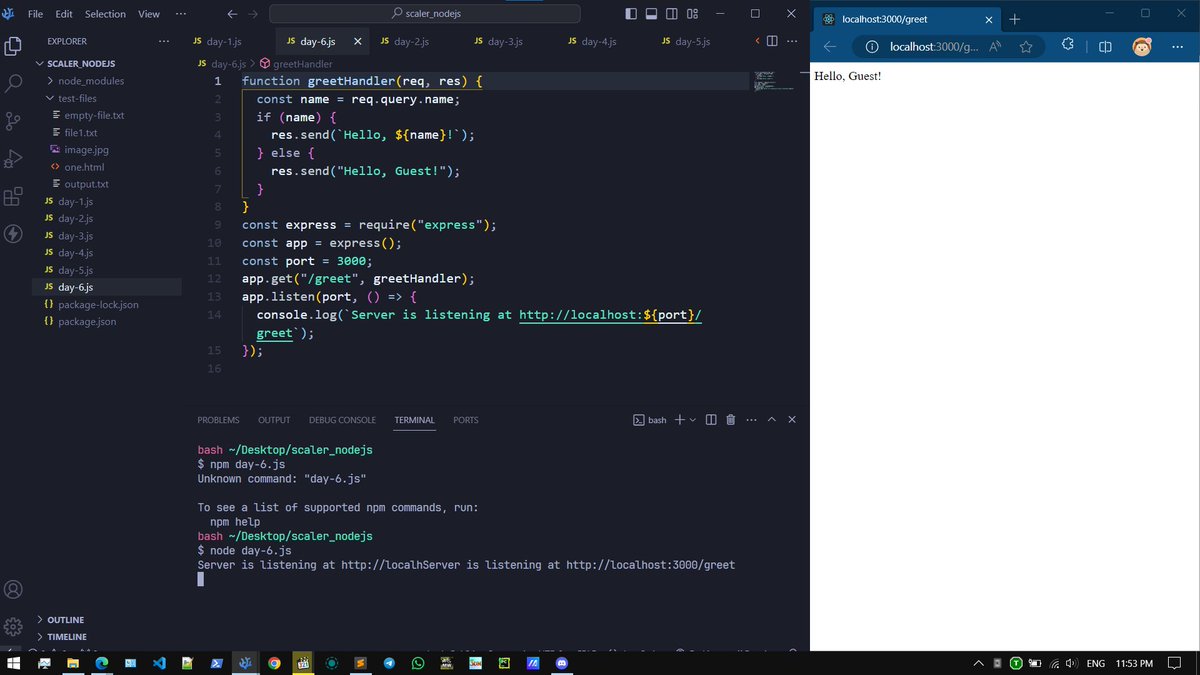
Task: Open package-lock.json in the explorer
Action: point(98,305)
